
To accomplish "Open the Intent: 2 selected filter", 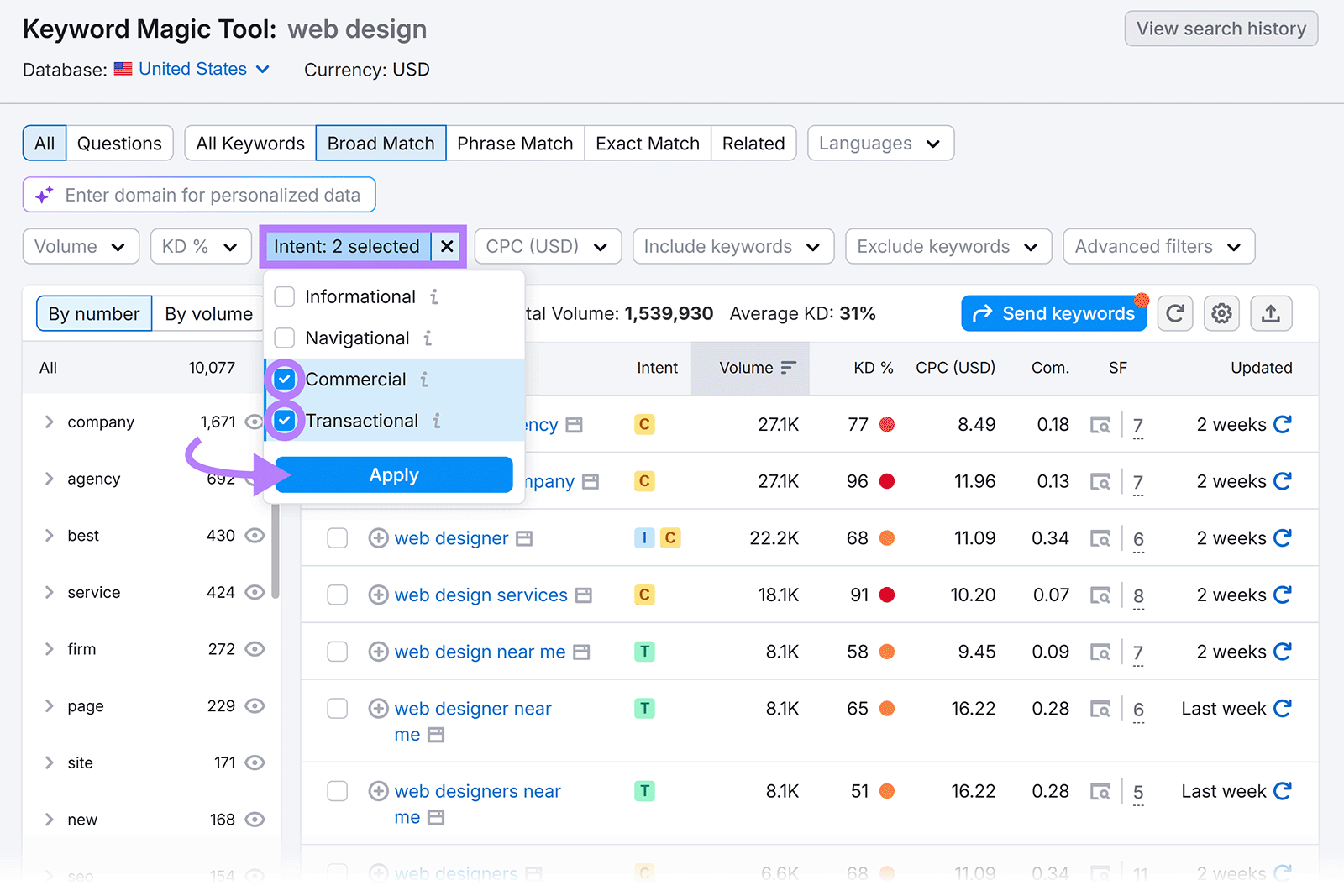I will pyautogui.click(x=346, y=246).
